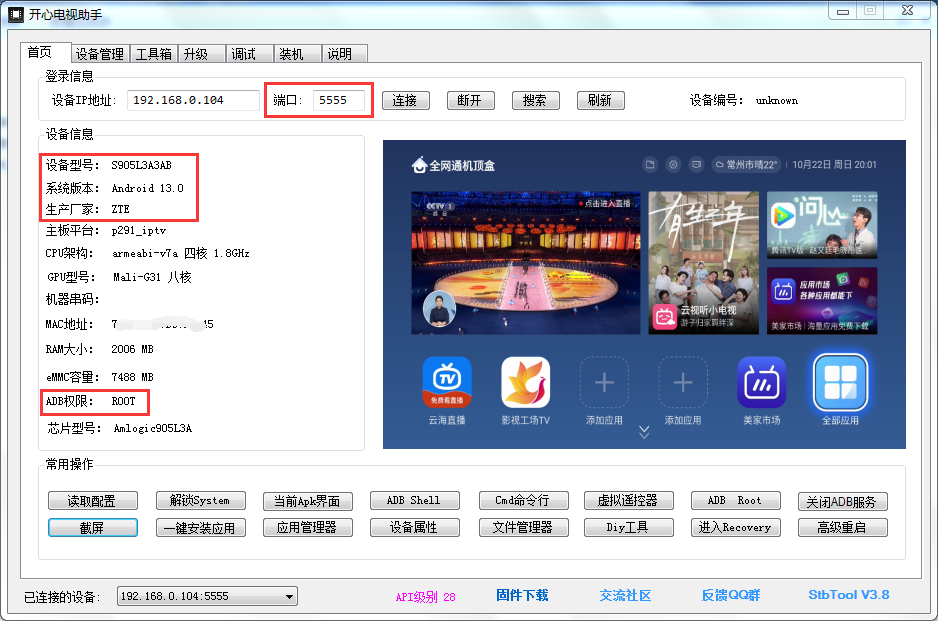Click the 读取配置 button
938x621 pixels.
tap(93, 501)
